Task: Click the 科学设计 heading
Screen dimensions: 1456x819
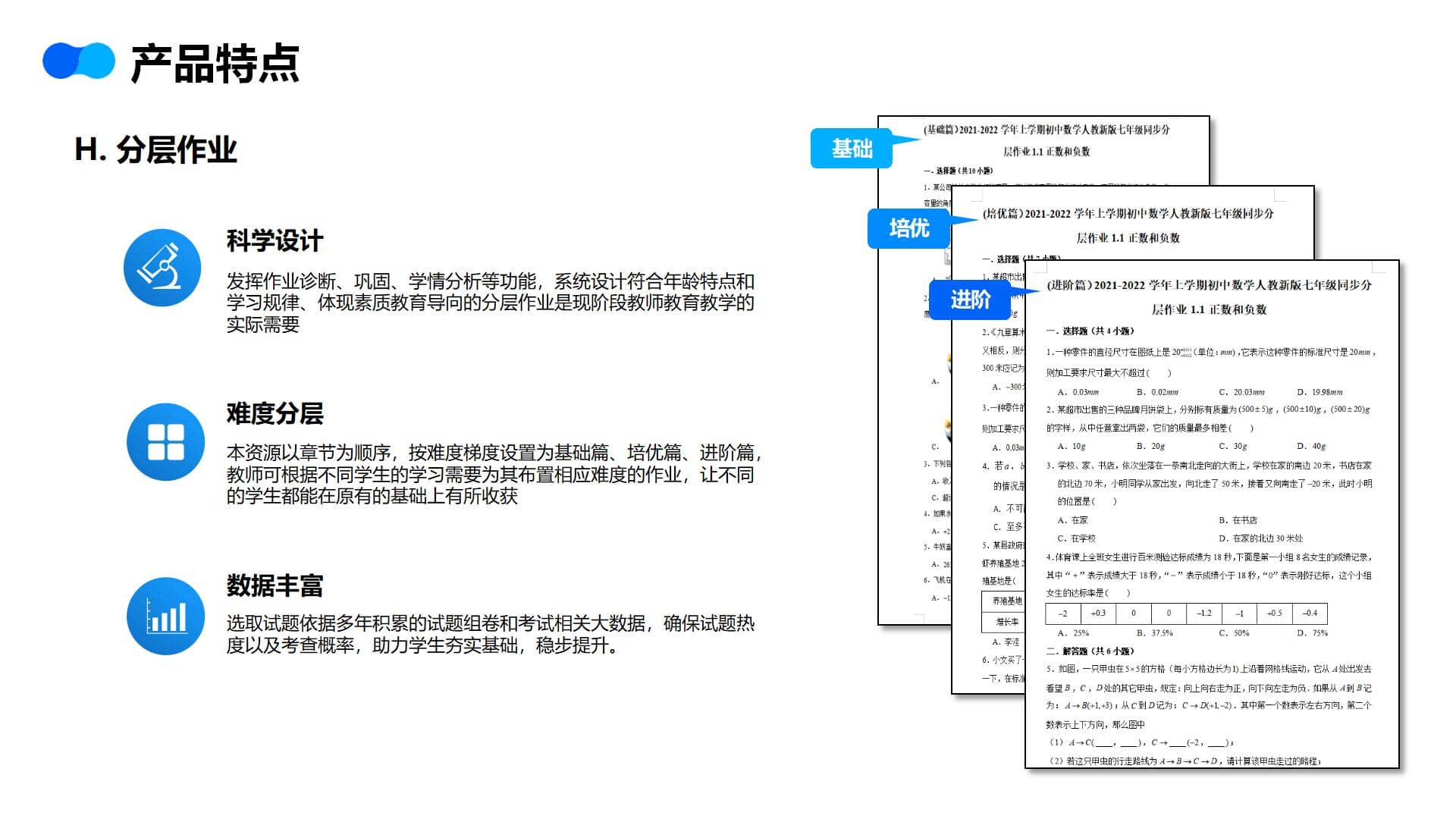Action: click(275, 241)
